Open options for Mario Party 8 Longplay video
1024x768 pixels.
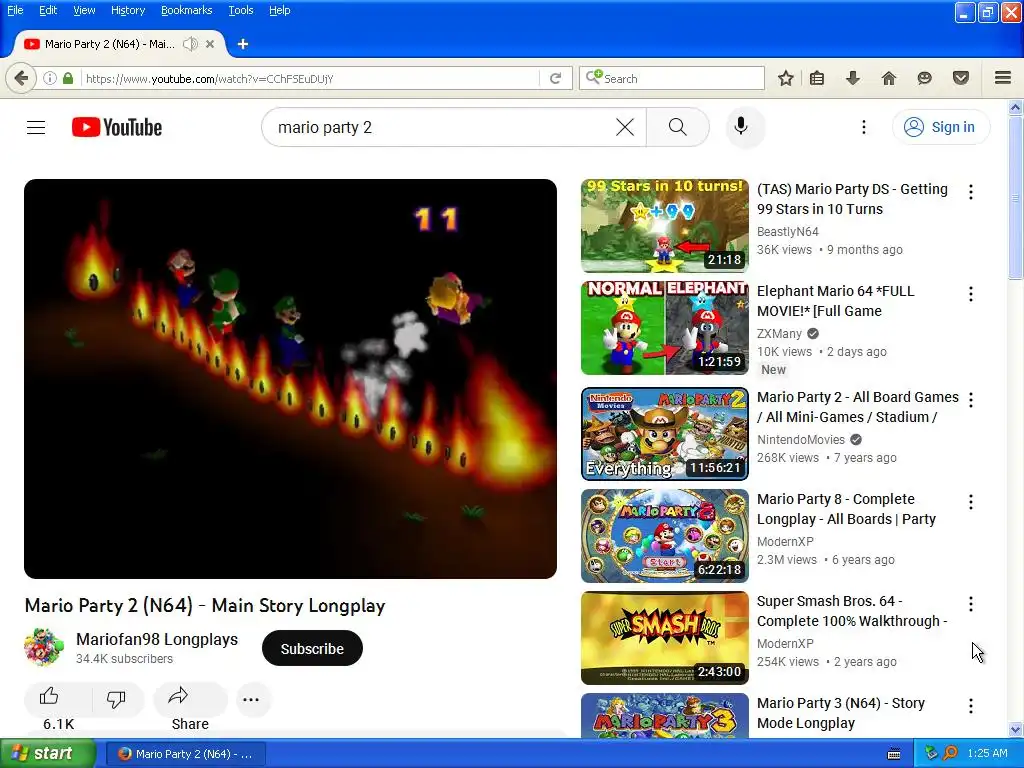(x=970, y=502)
